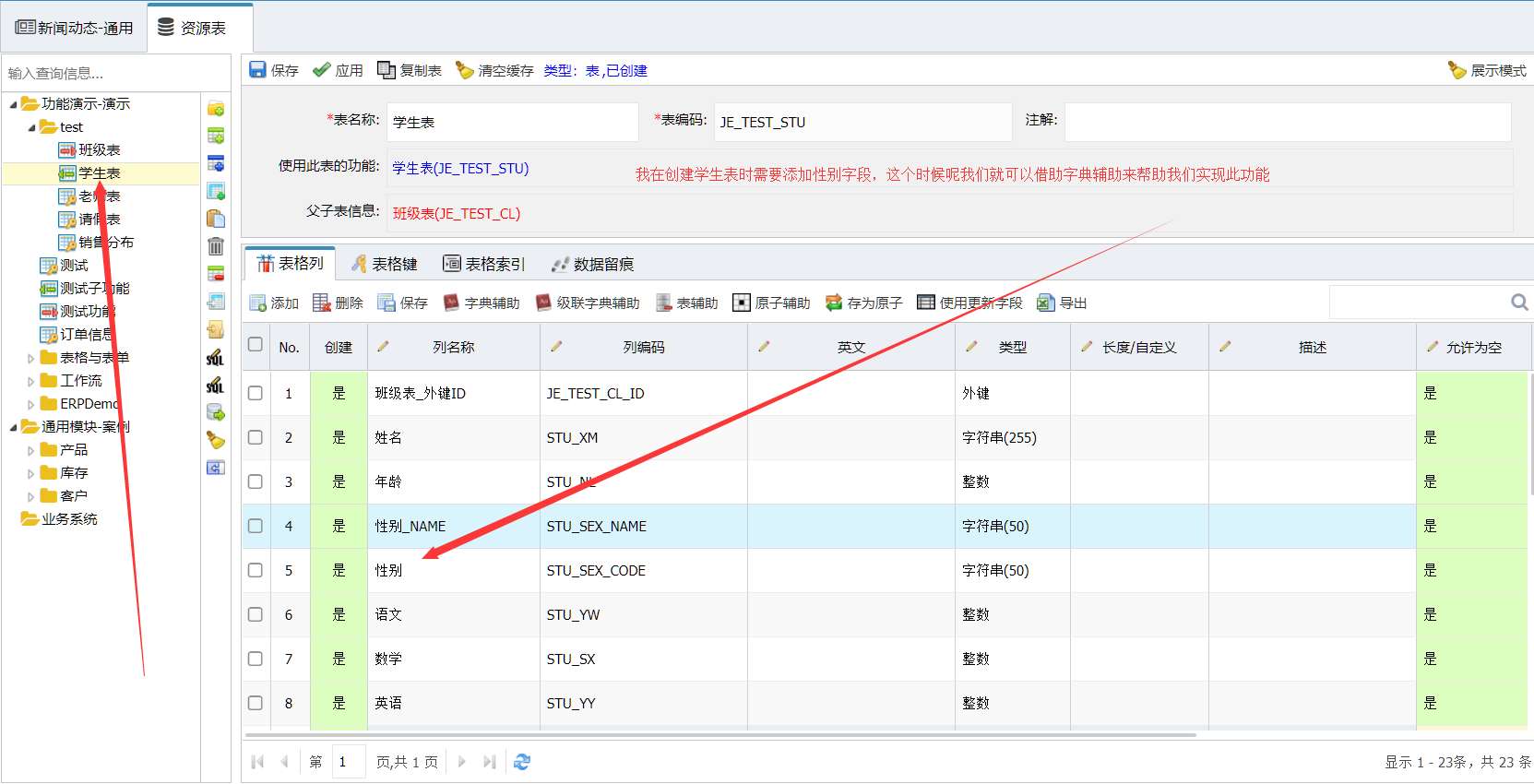Clear cache with 清空缓存
Viewport: 1534px width, 784px height.
point(494,70)
